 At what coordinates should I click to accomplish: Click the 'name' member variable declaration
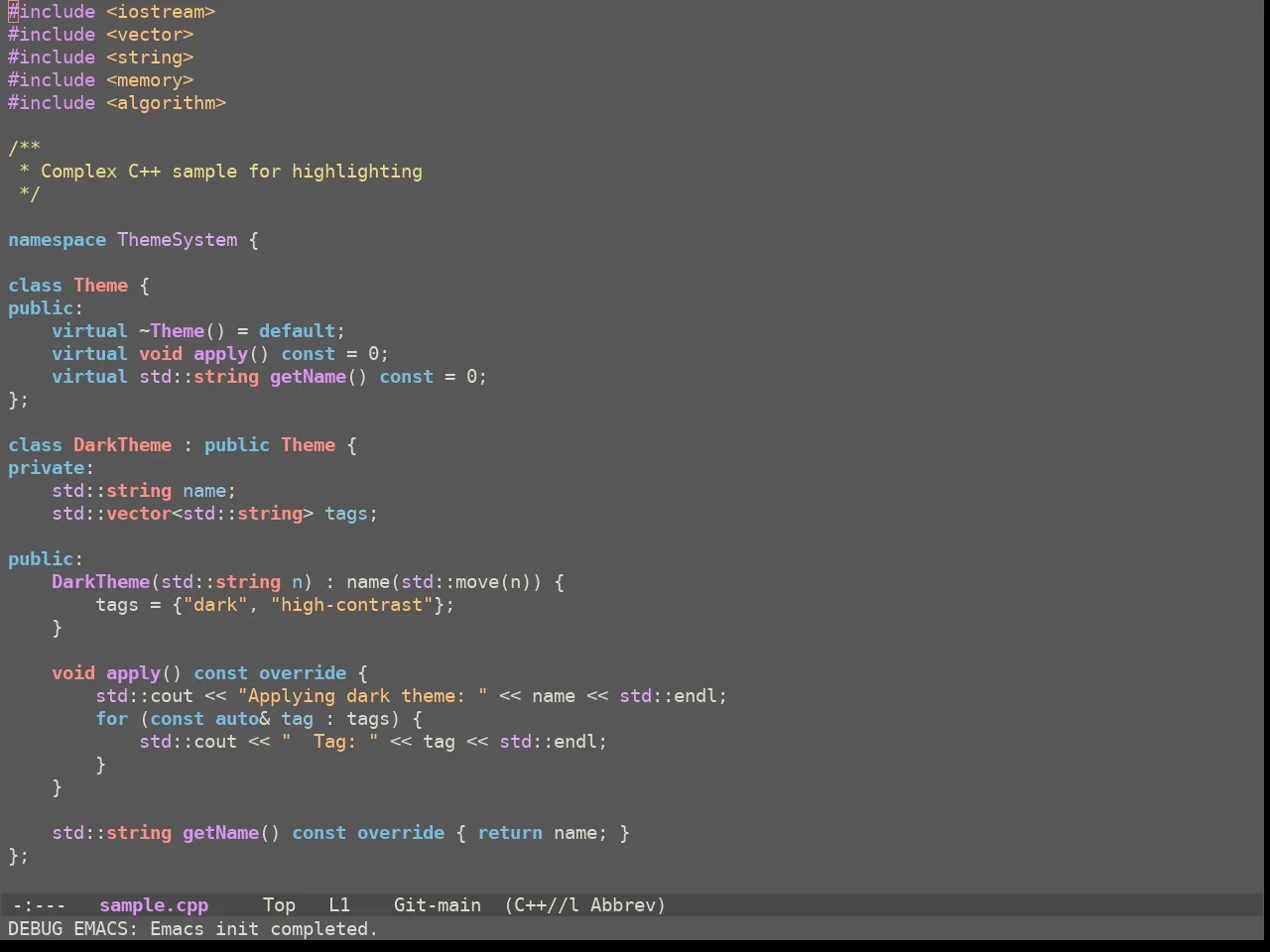pos(204,491)
